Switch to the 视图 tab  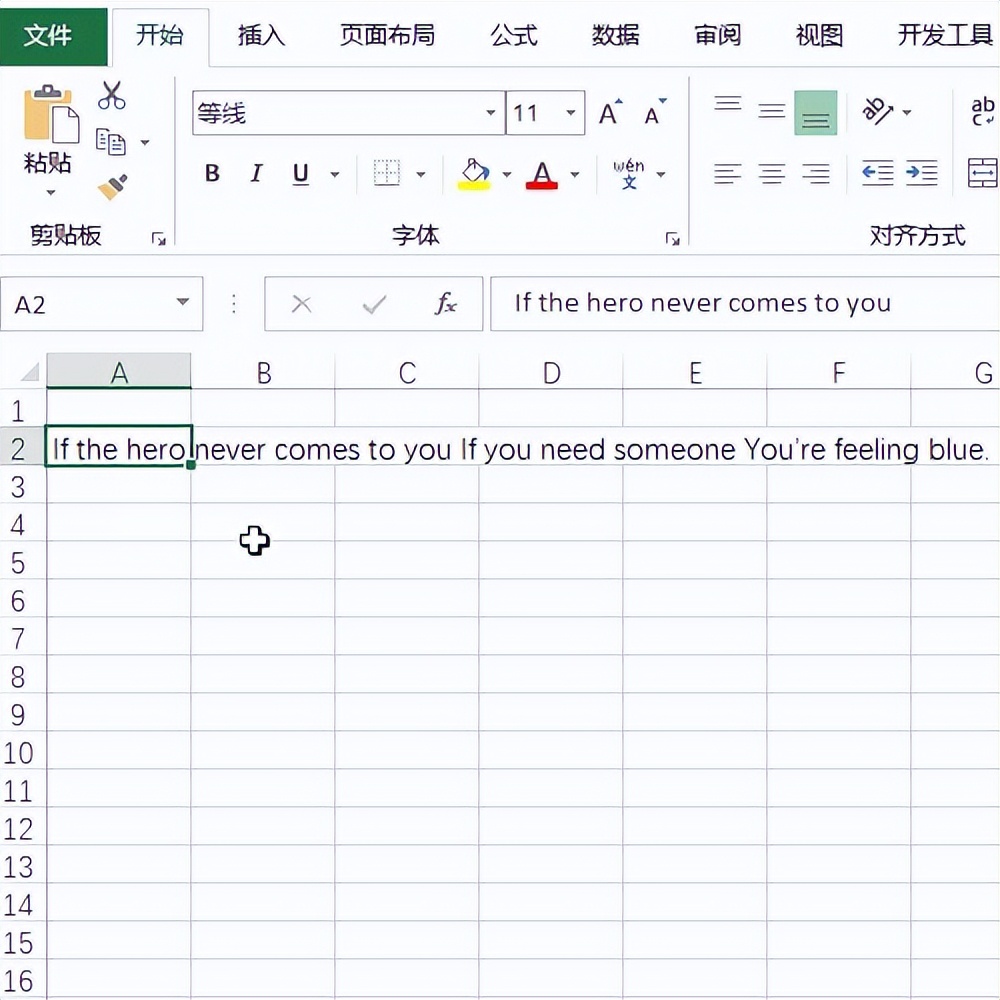coord(820,35)
